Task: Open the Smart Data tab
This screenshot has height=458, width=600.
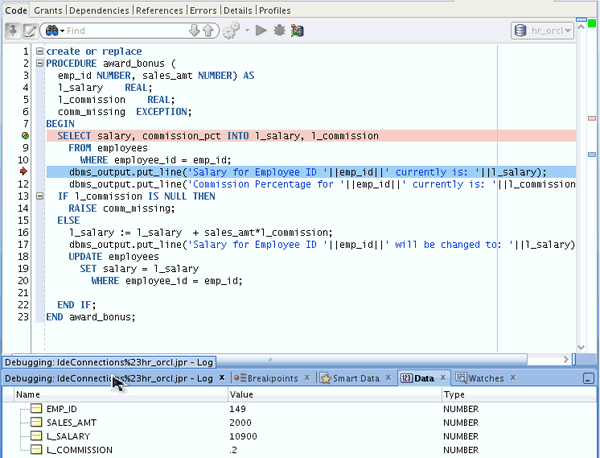Action: tap(355, 378)
